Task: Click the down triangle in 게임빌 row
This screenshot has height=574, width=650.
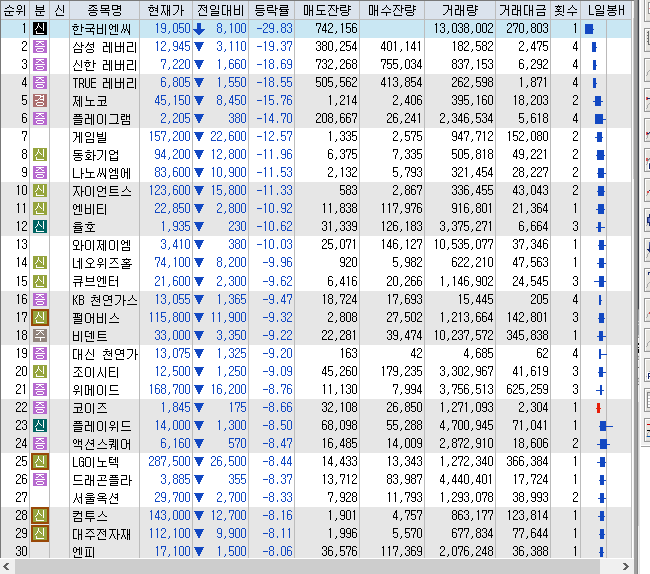Action: pos(199,136)
